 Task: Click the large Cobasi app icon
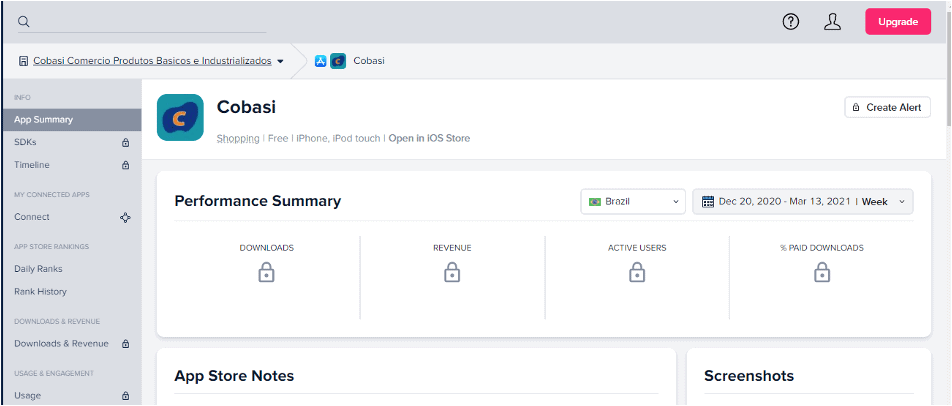(x=180, y=117)
